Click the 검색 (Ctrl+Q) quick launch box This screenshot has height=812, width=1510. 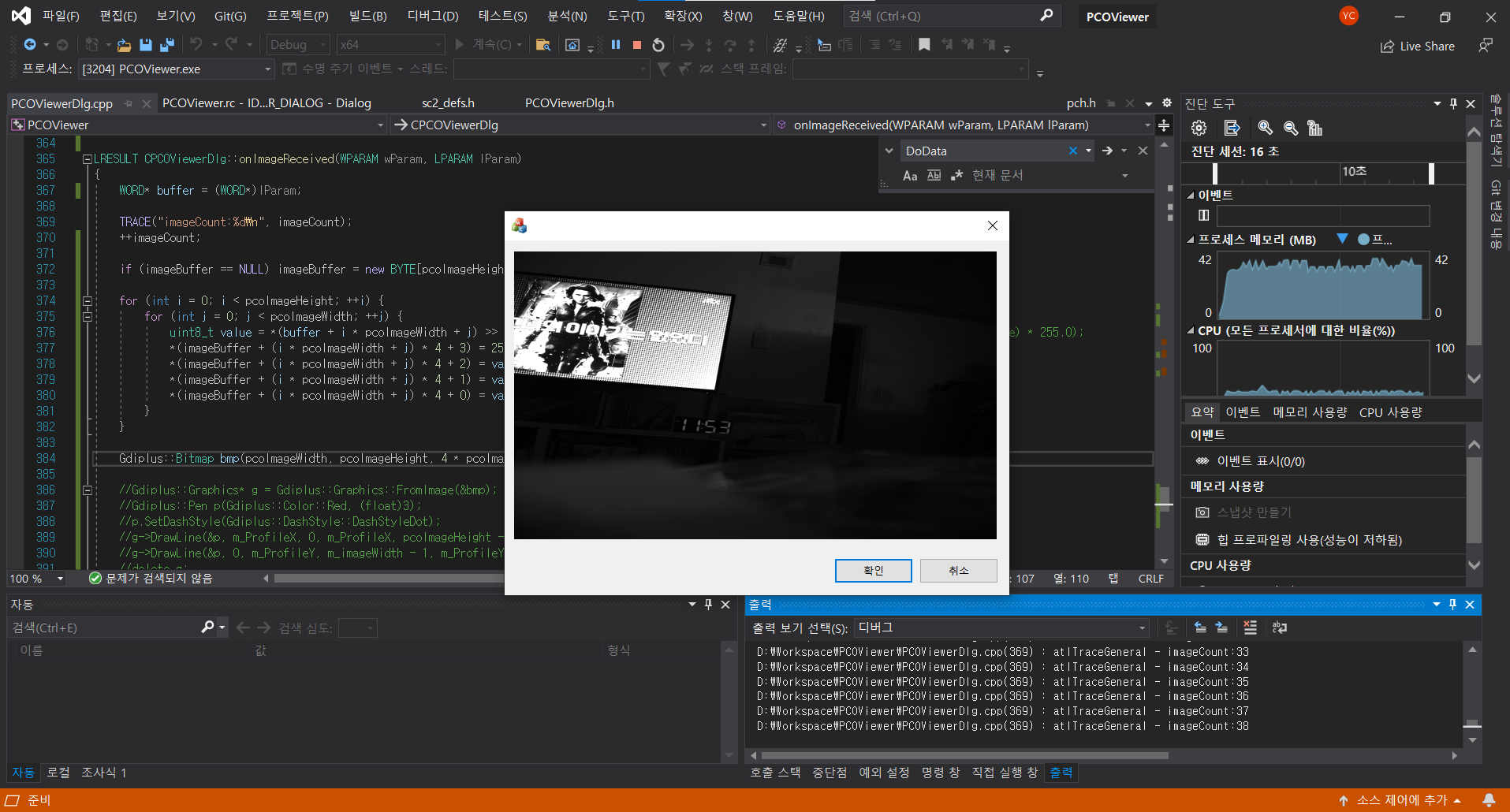(x=951, y=16)
